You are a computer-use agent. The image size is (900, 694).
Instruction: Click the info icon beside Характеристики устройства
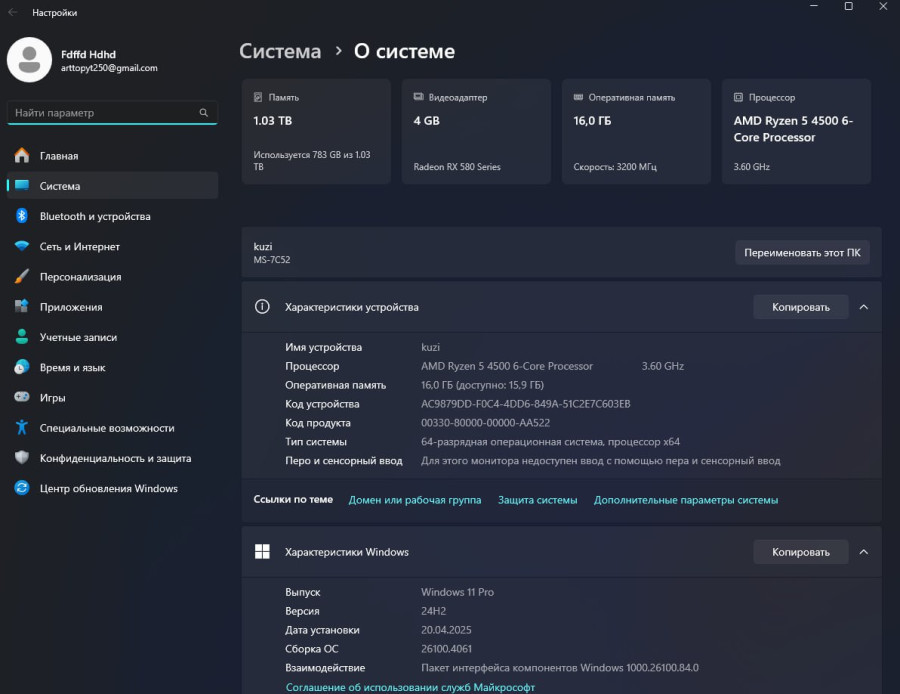click(262, 307)
